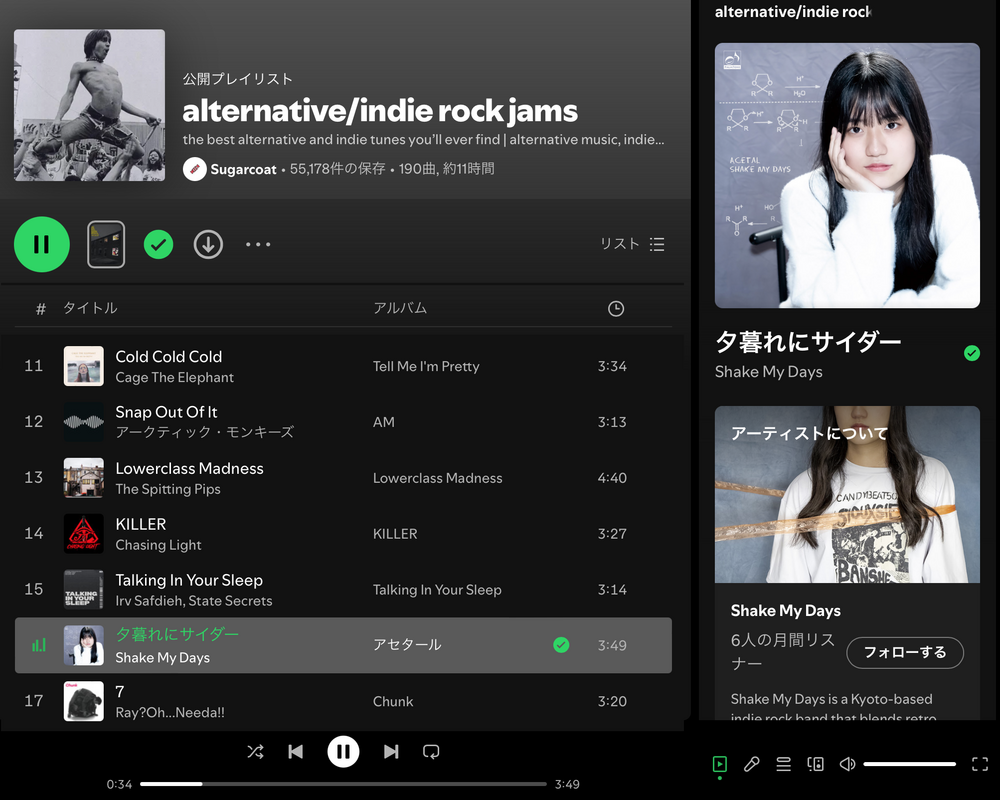
Task: Open the Shake My Days link under the side panel song title
Action: click(x=768, y=372)
